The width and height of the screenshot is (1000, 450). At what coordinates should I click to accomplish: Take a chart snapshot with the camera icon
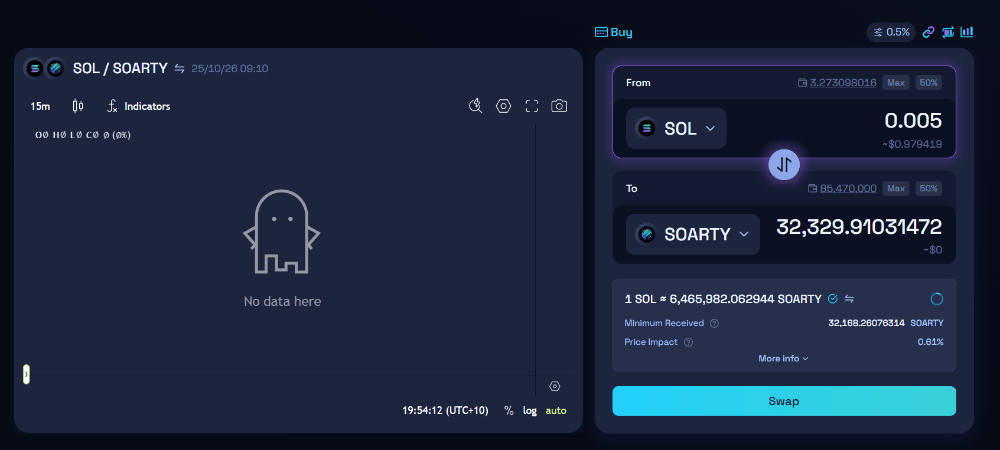point(559,106)
